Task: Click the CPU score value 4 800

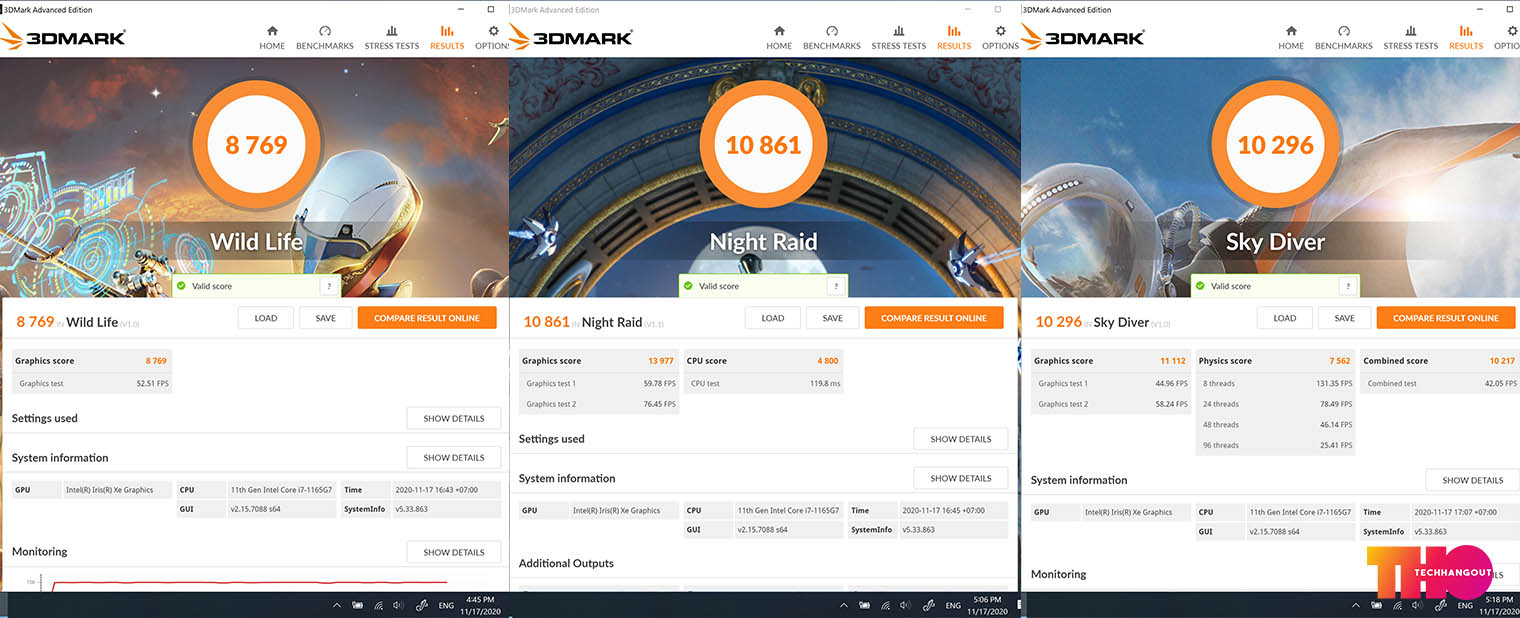Action: (829, 361)
